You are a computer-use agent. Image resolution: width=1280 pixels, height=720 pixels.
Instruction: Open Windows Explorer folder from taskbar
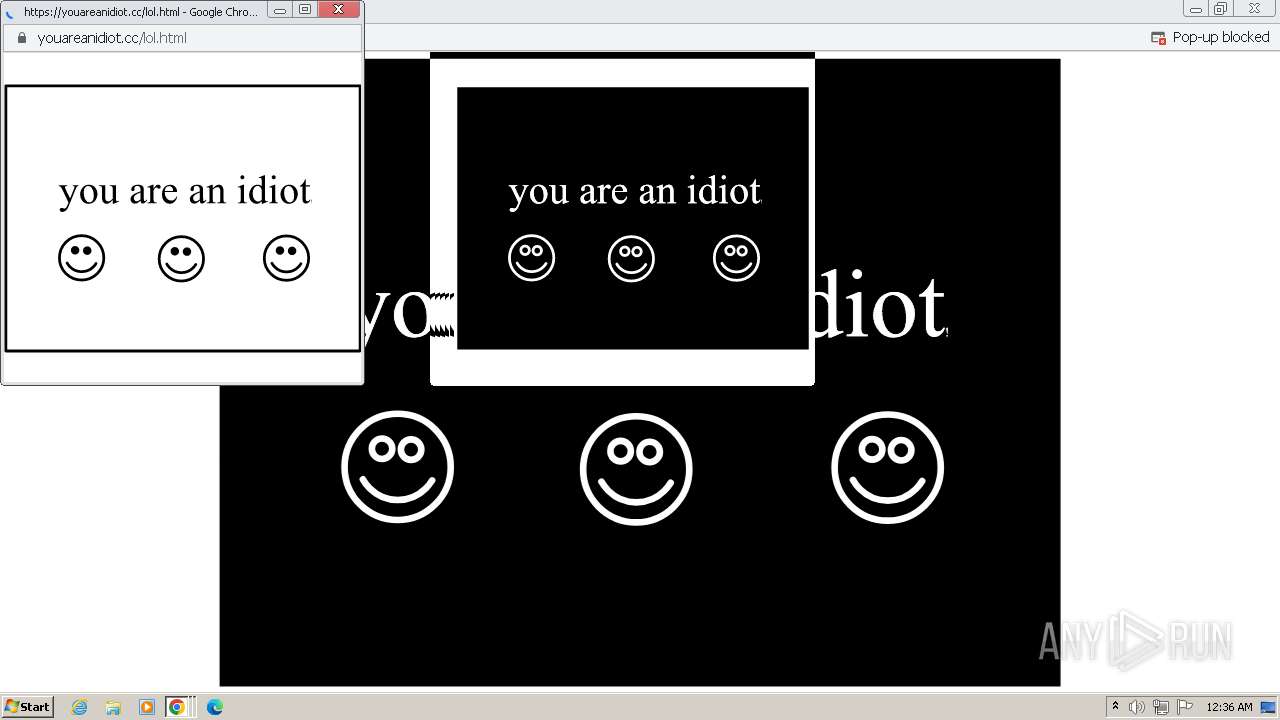[113, 707]
